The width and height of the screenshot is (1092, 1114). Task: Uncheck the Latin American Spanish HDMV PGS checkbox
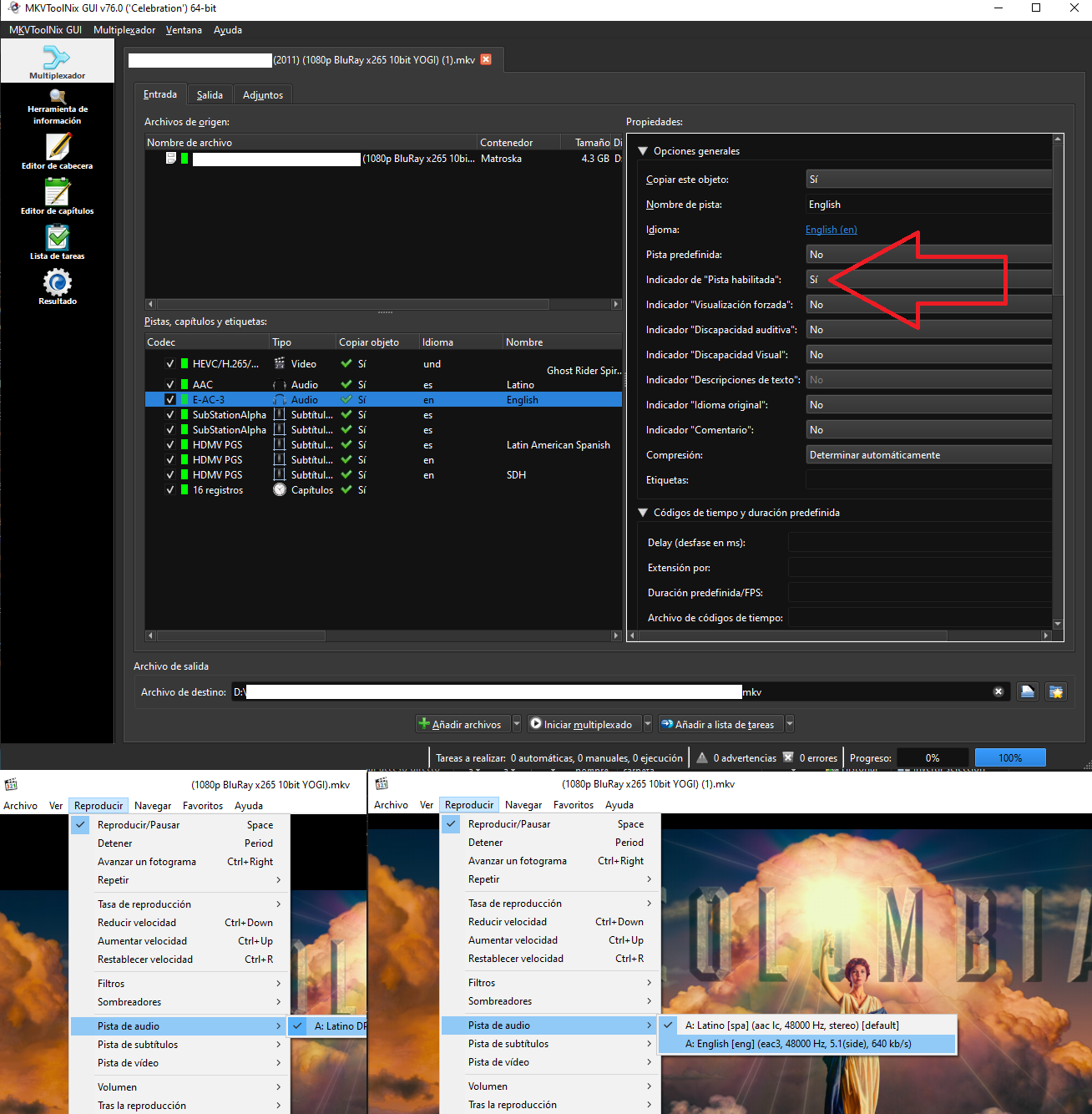[x=170, y=445]
